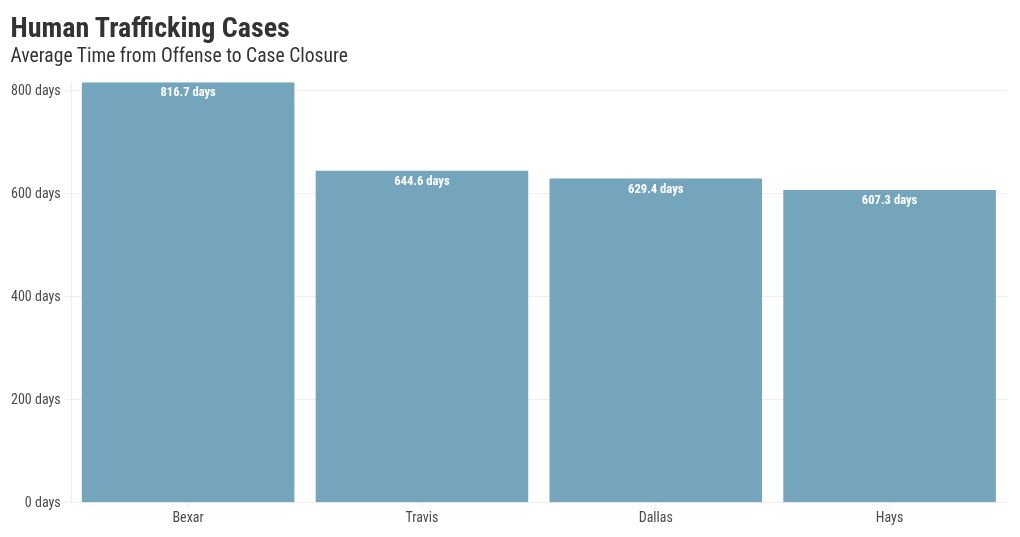Click the Human Trafficking Cases chart title
Screen dimensions: 1020x537
[150, 27]
